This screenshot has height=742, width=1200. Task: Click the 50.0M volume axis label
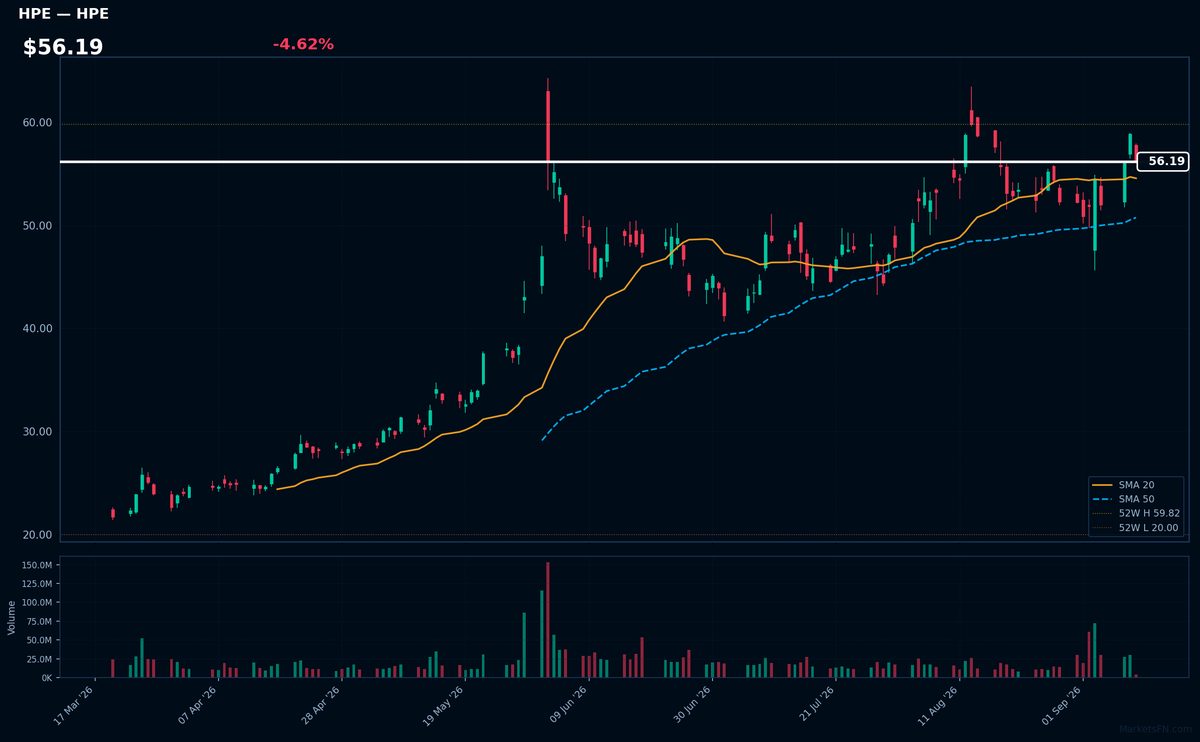point(38,640)
